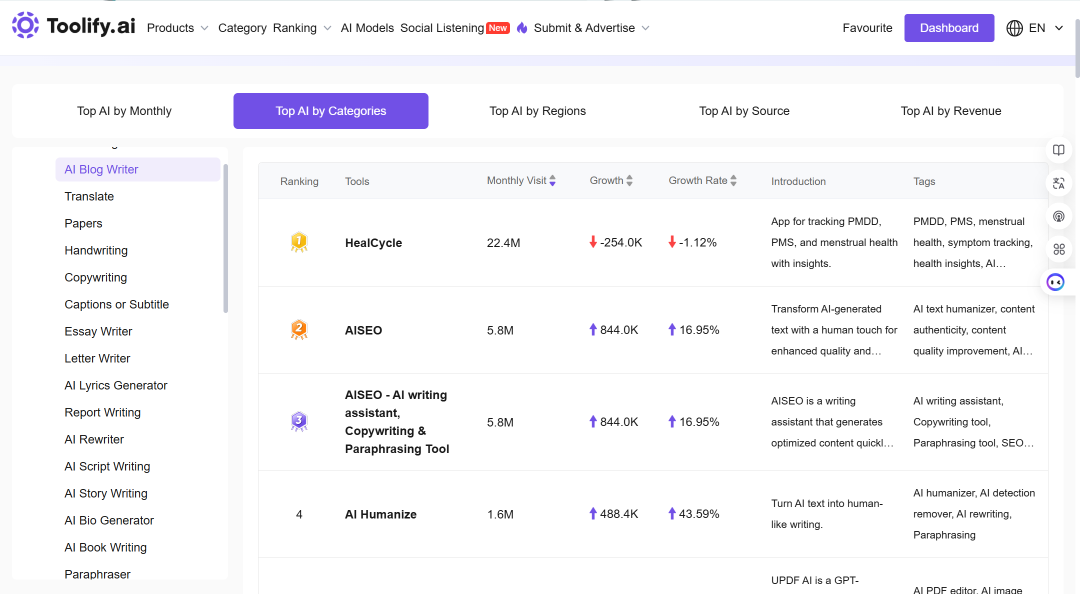This screenshot has height=594, width=1080.
Task: Click the Favourite link
Action: (867, 28)
